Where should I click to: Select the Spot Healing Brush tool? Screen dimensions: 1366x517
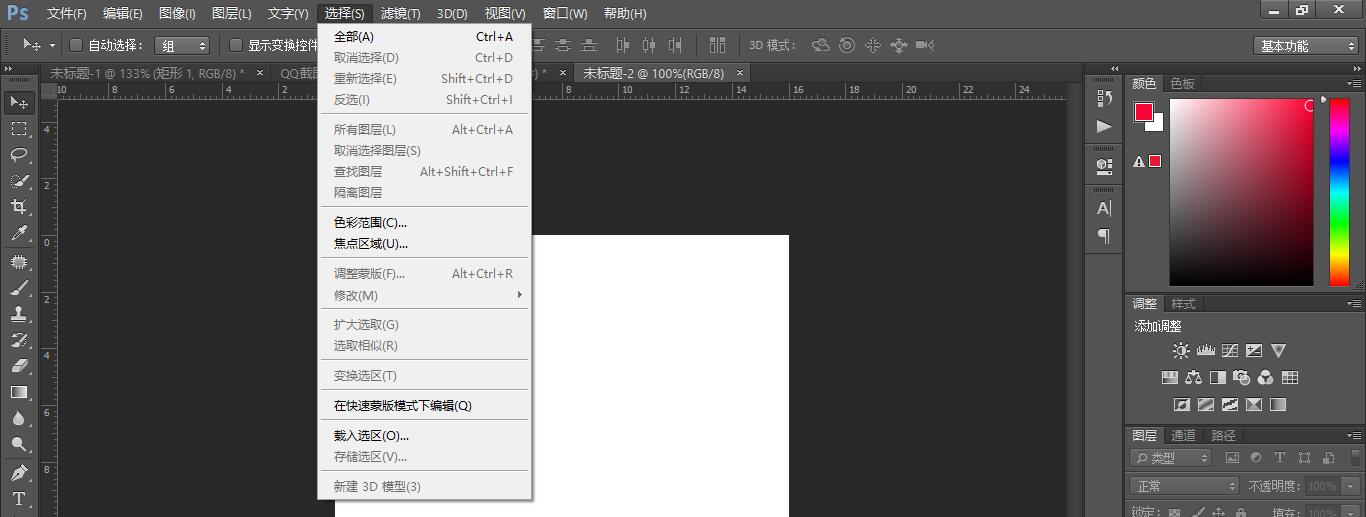click(19, 262)
